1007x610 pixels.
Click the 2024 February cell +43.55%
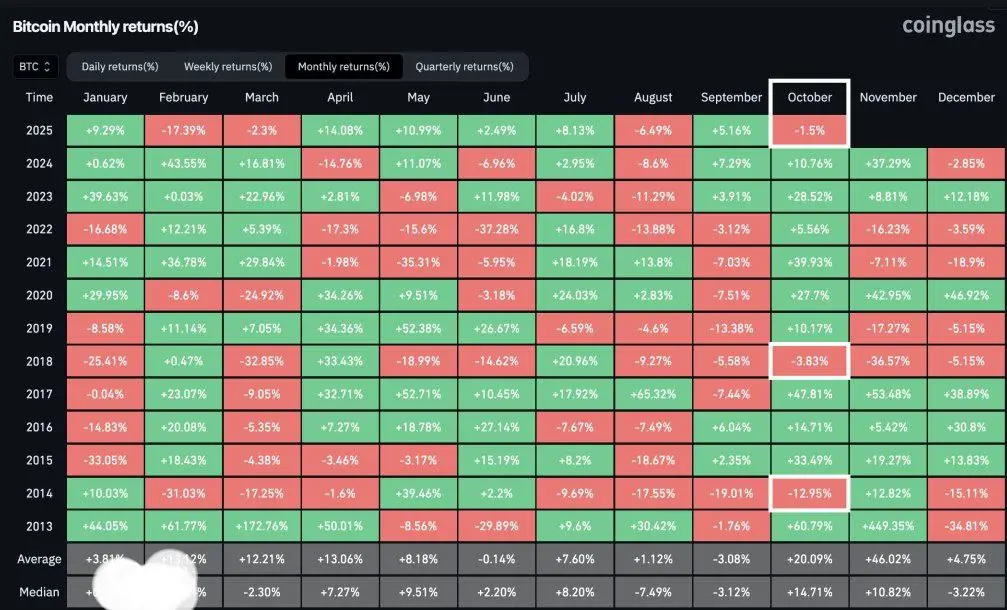(184, 163)
